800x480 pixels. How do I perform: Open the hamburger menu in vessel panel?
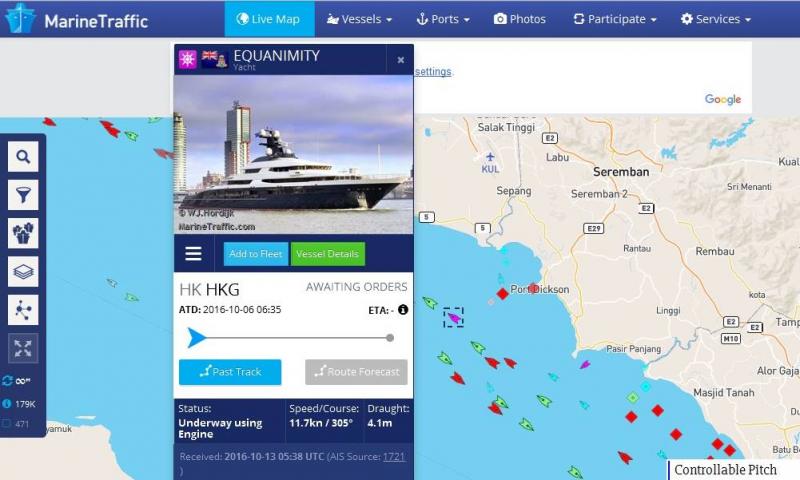pyautogui.click(x=193, y=254)
